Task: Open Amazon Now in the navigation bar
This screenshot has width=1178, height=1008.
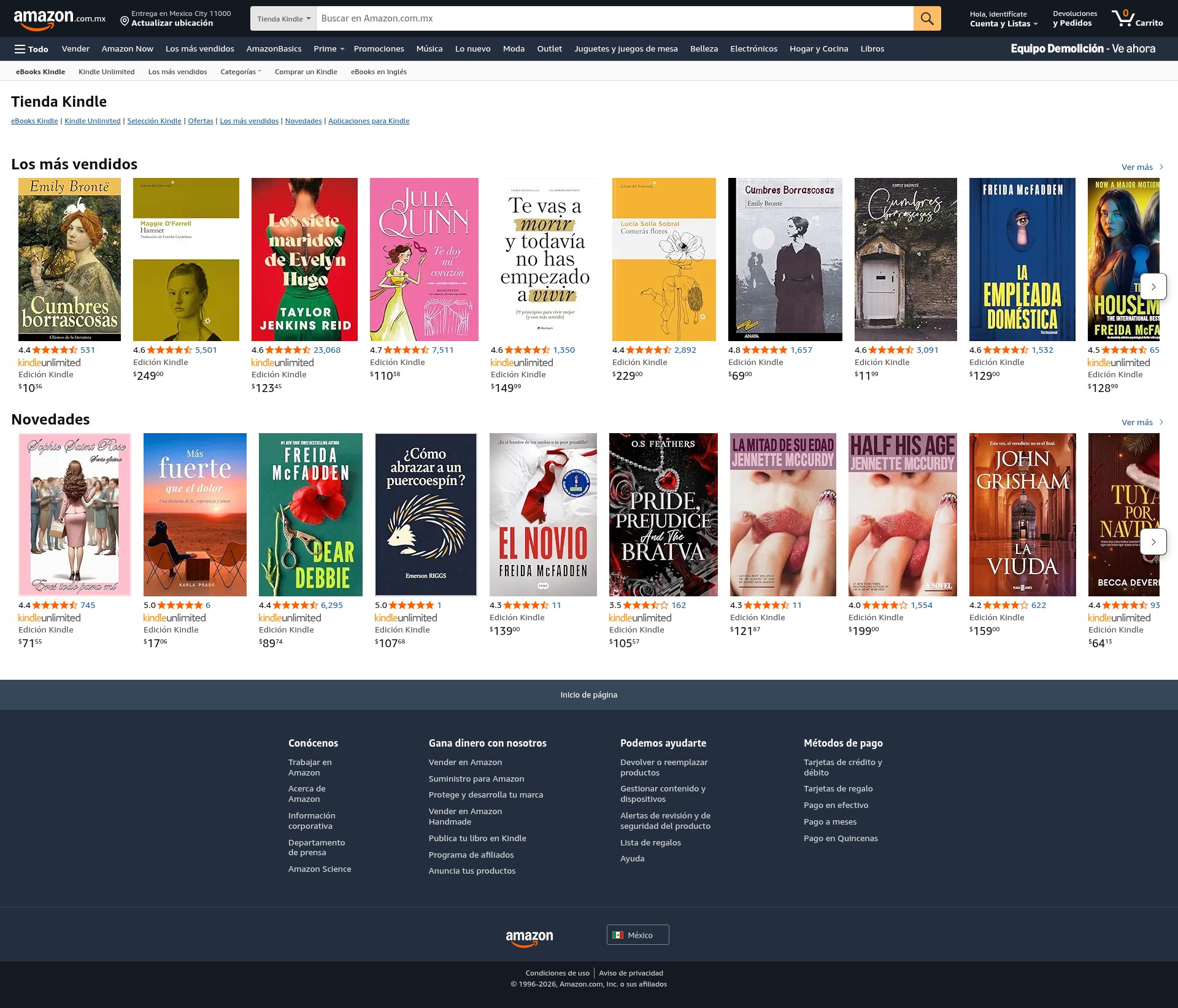Action: [x=127, y=49]
